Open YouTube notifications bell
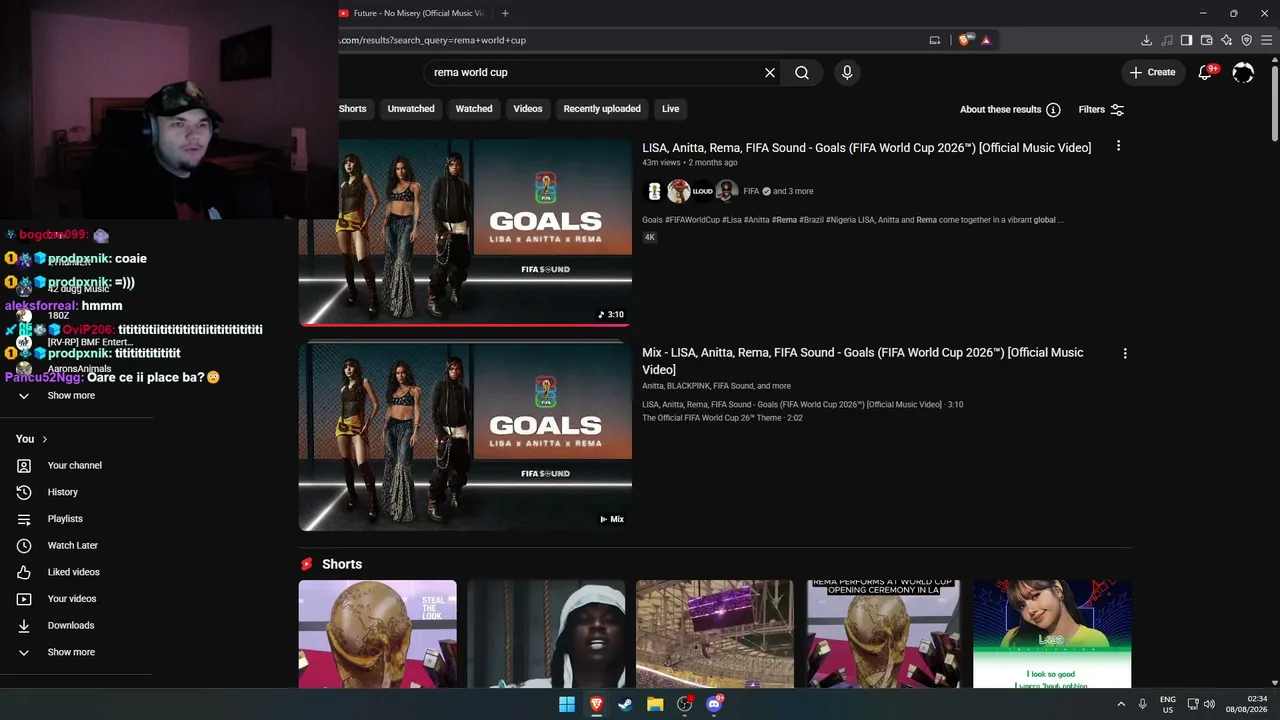This screenshot has width=1280, height=720. (1205, 72)
